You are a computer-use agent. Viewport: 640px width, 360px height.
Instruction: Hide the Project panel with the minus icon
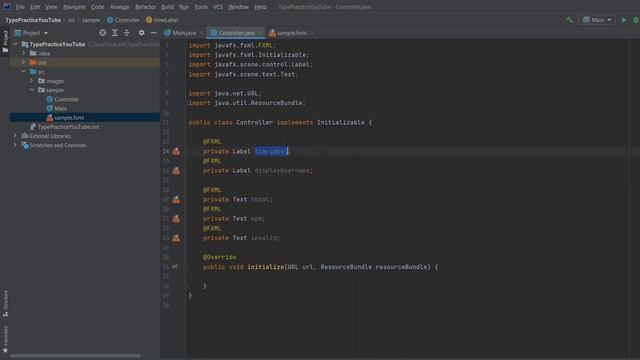153,33
